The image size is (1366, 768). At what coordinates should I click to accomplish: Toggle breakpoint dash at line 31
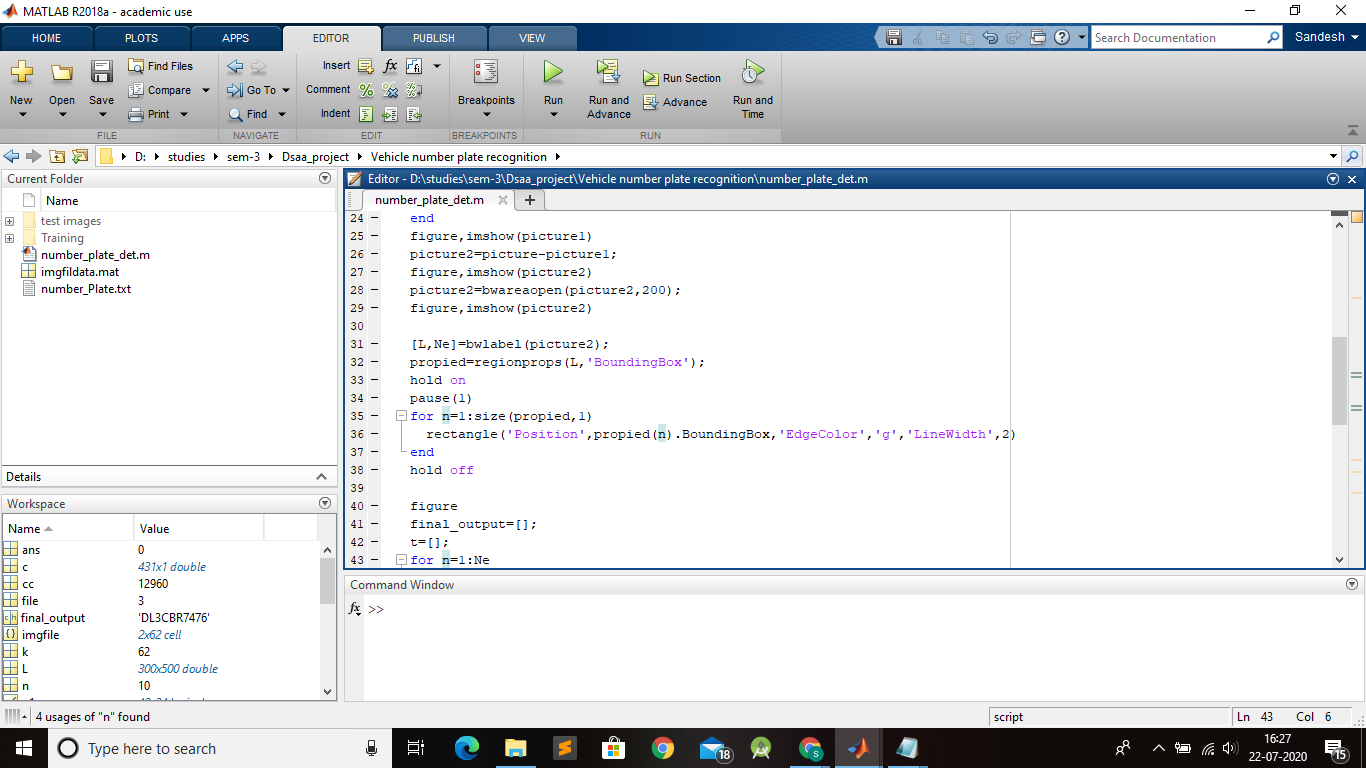[x=375, y=344]
